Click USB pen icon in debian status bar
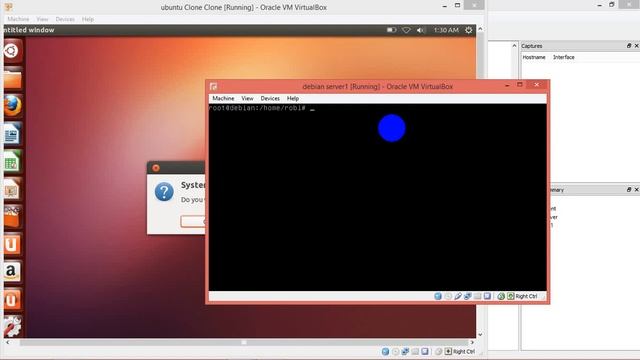 click(458, 296)
